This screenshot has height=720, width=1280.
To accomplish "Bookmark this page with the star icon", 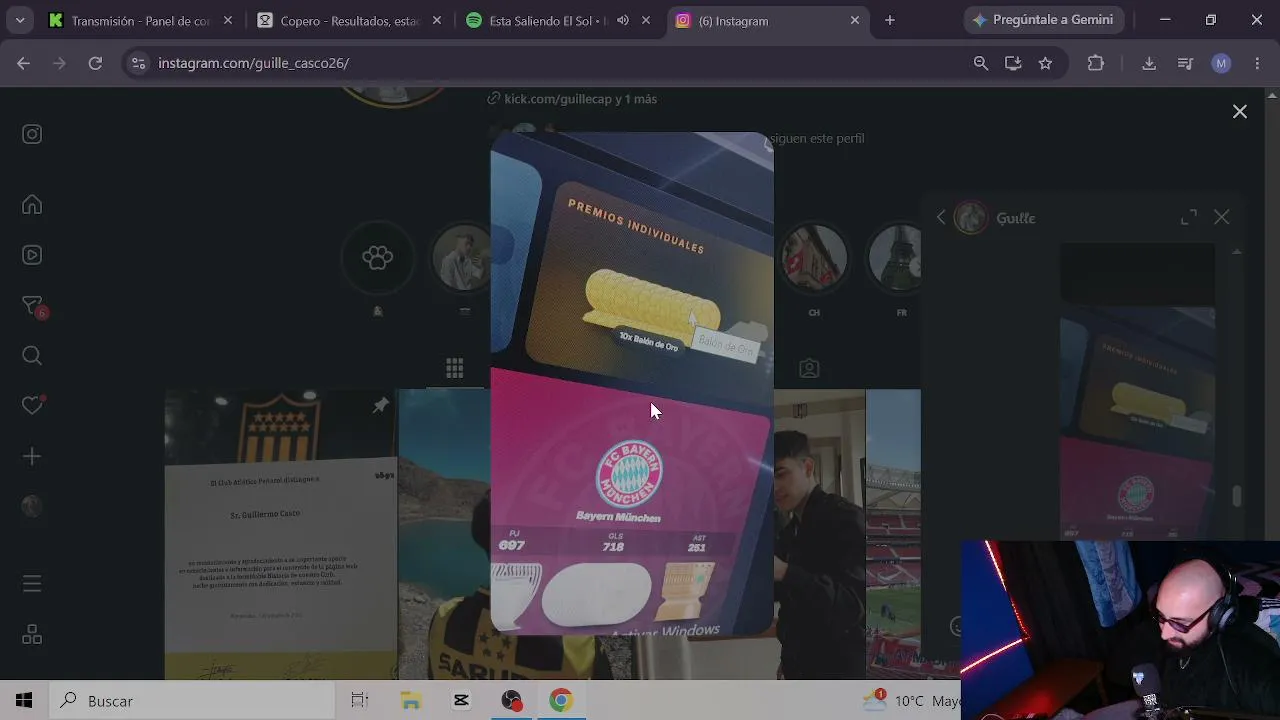I will coord(1045,63).
